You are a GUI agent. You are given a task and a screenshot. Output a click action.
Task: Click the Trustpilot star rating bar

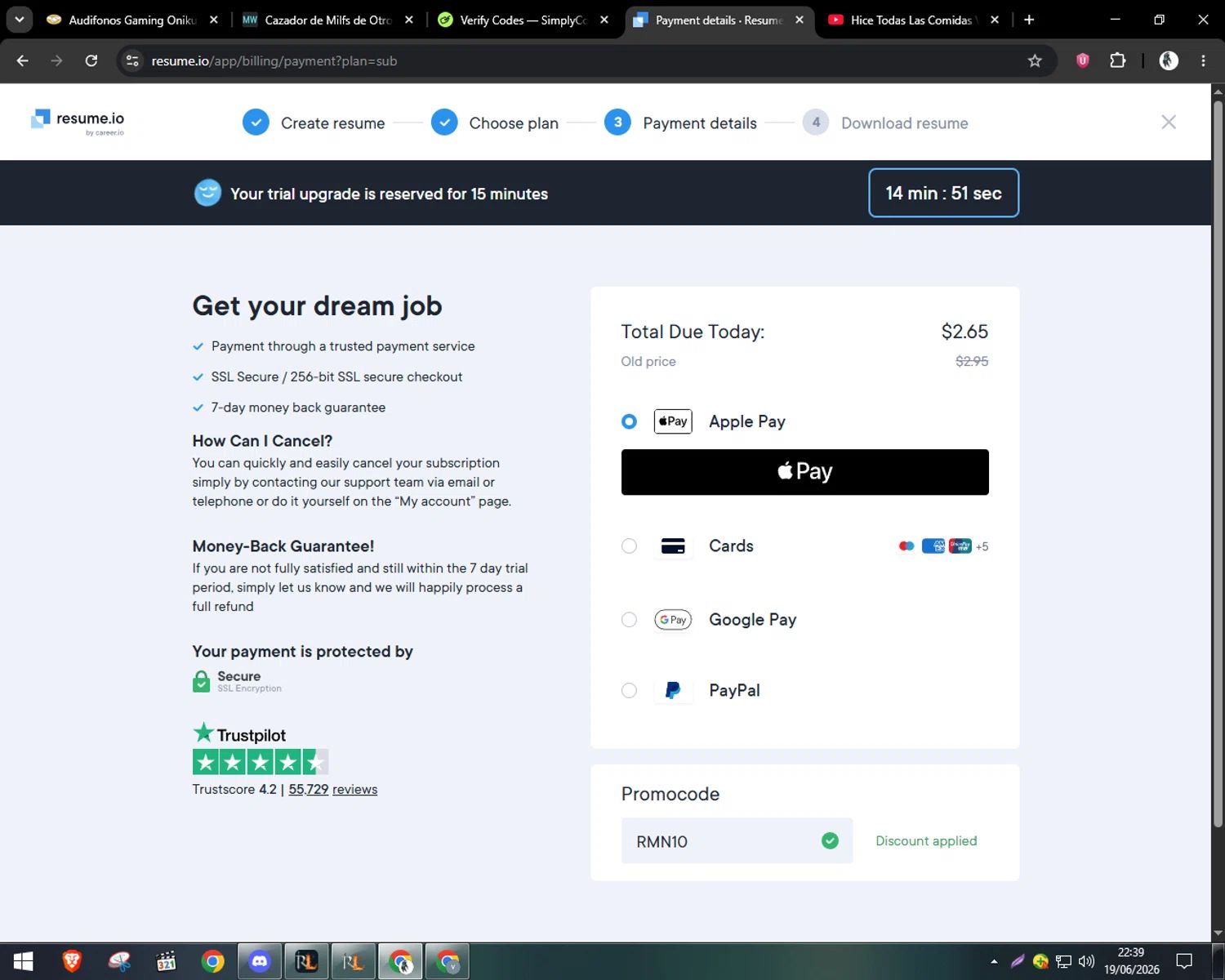click(x=261, y=762)
